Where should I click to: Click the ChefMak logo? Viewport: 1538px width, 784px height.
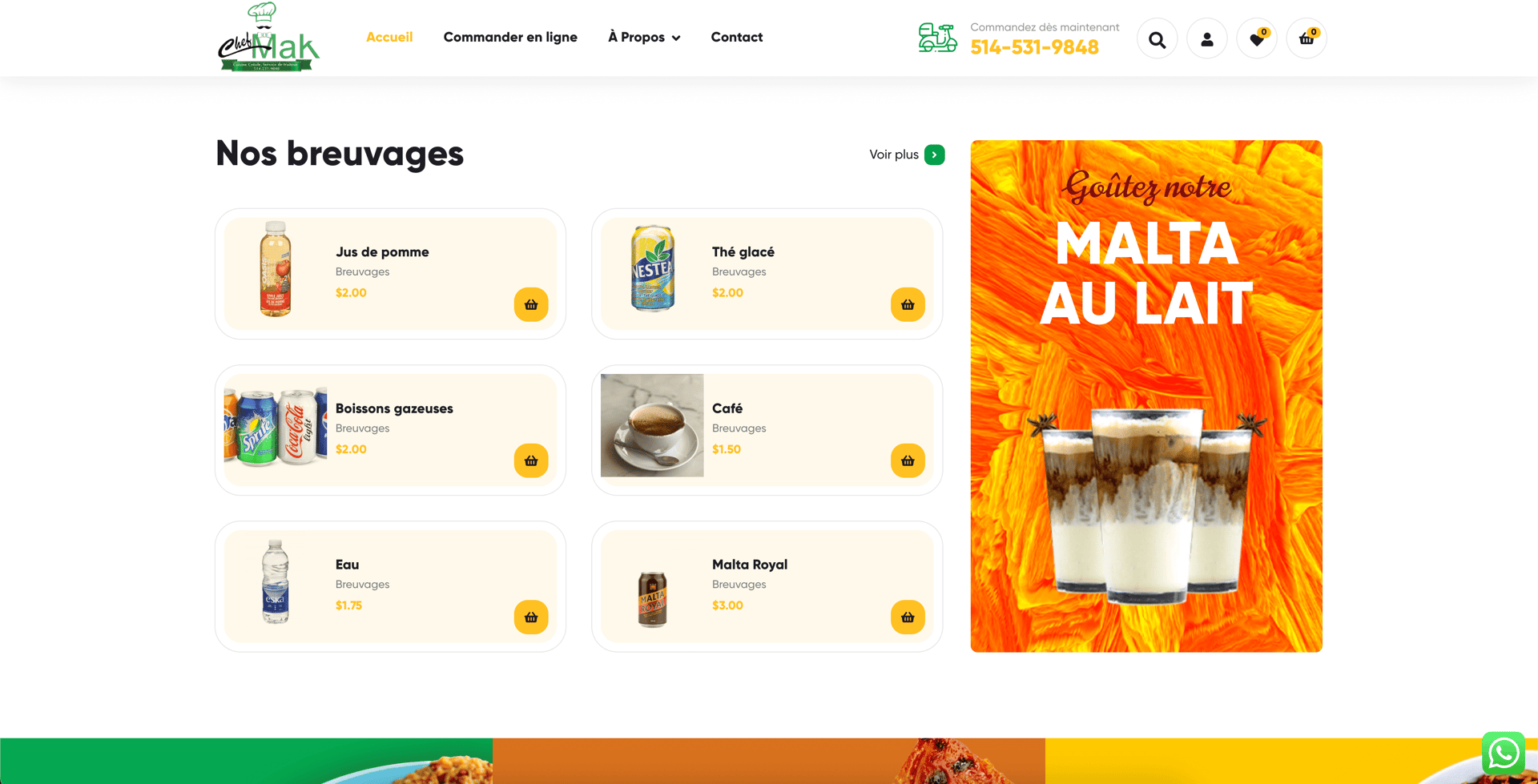point(268,37)
